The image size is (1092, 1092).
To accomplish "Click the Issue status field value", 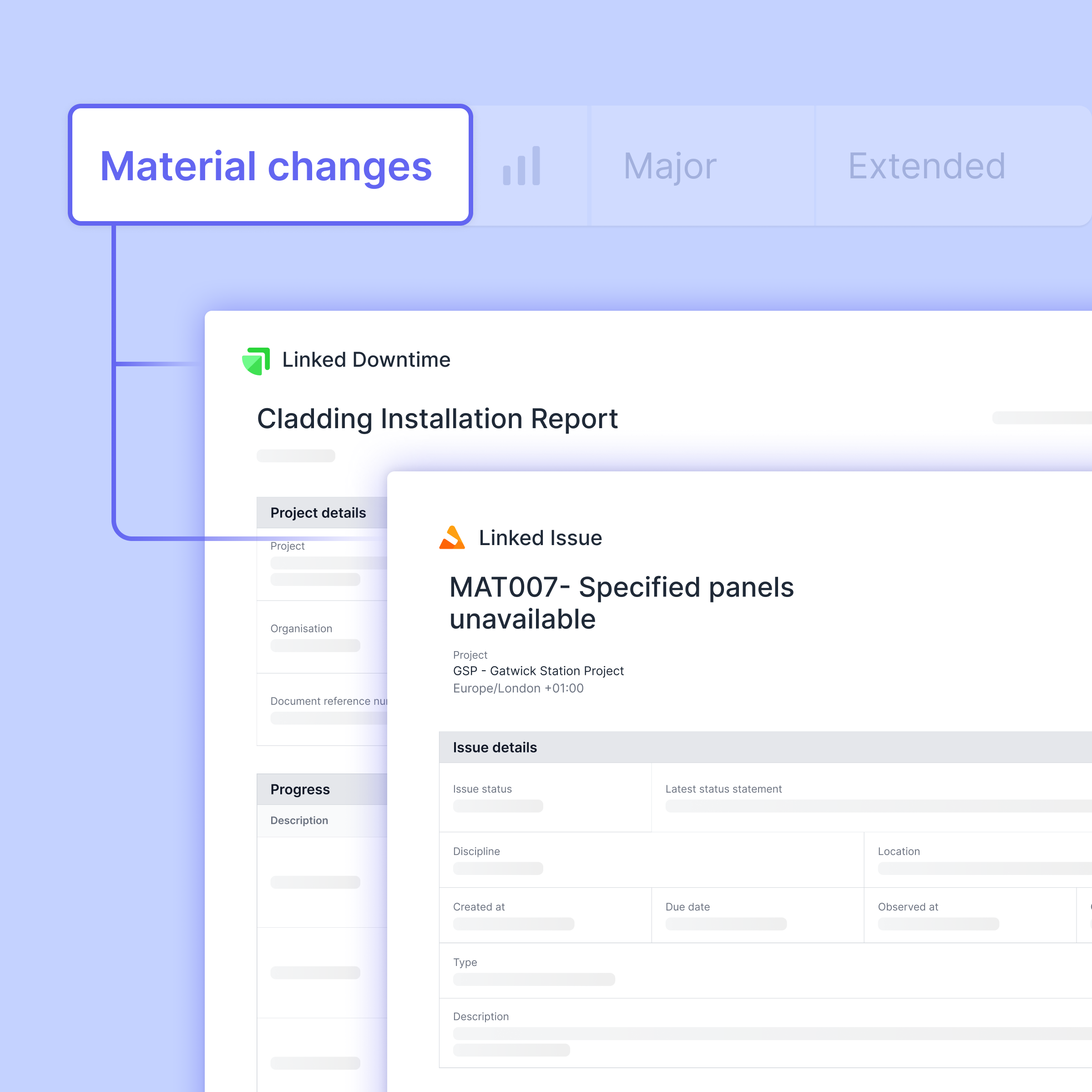I will pyautogui.click(x=497, y=806).
